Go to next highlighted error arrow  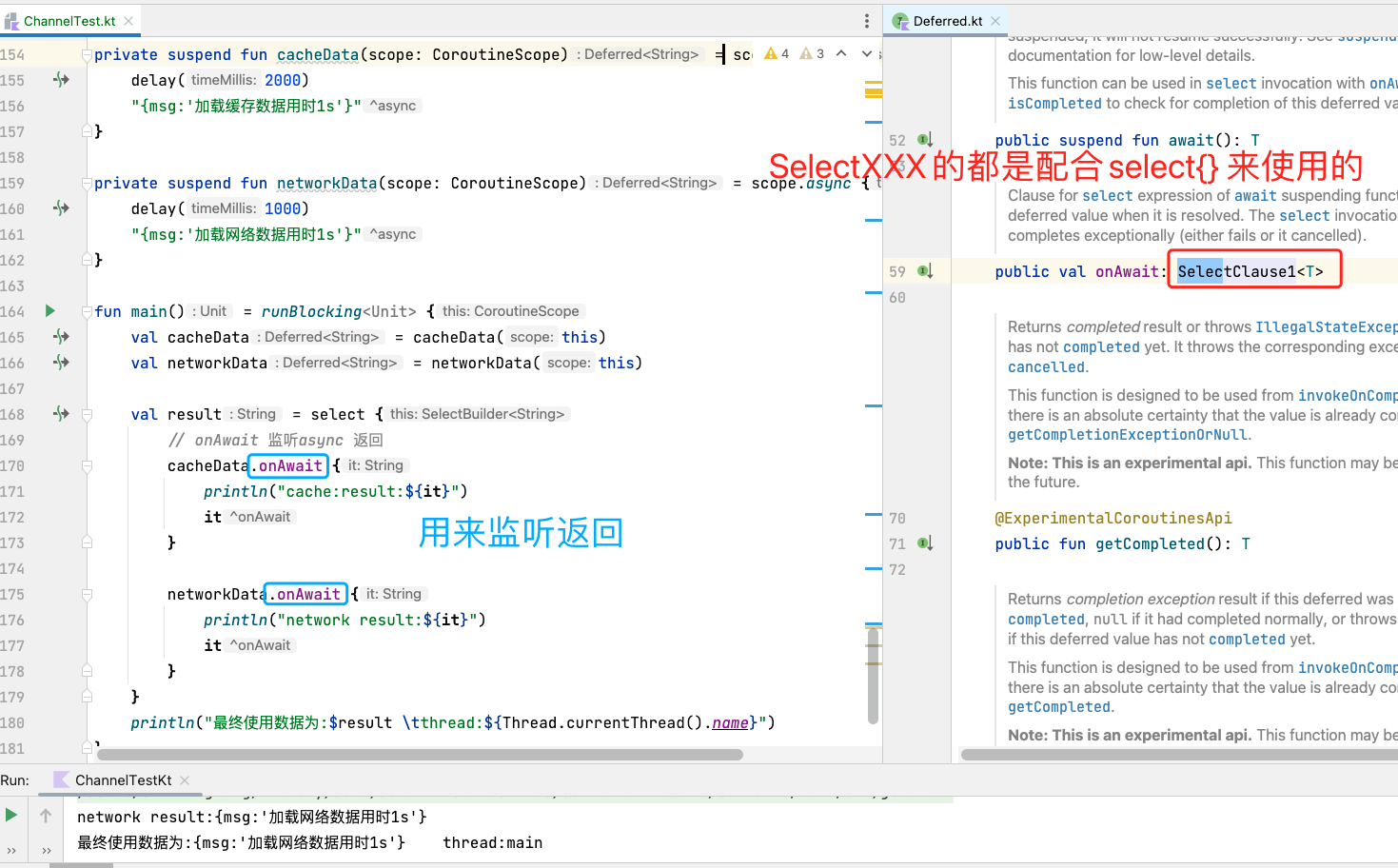click(x=866, y=53)
